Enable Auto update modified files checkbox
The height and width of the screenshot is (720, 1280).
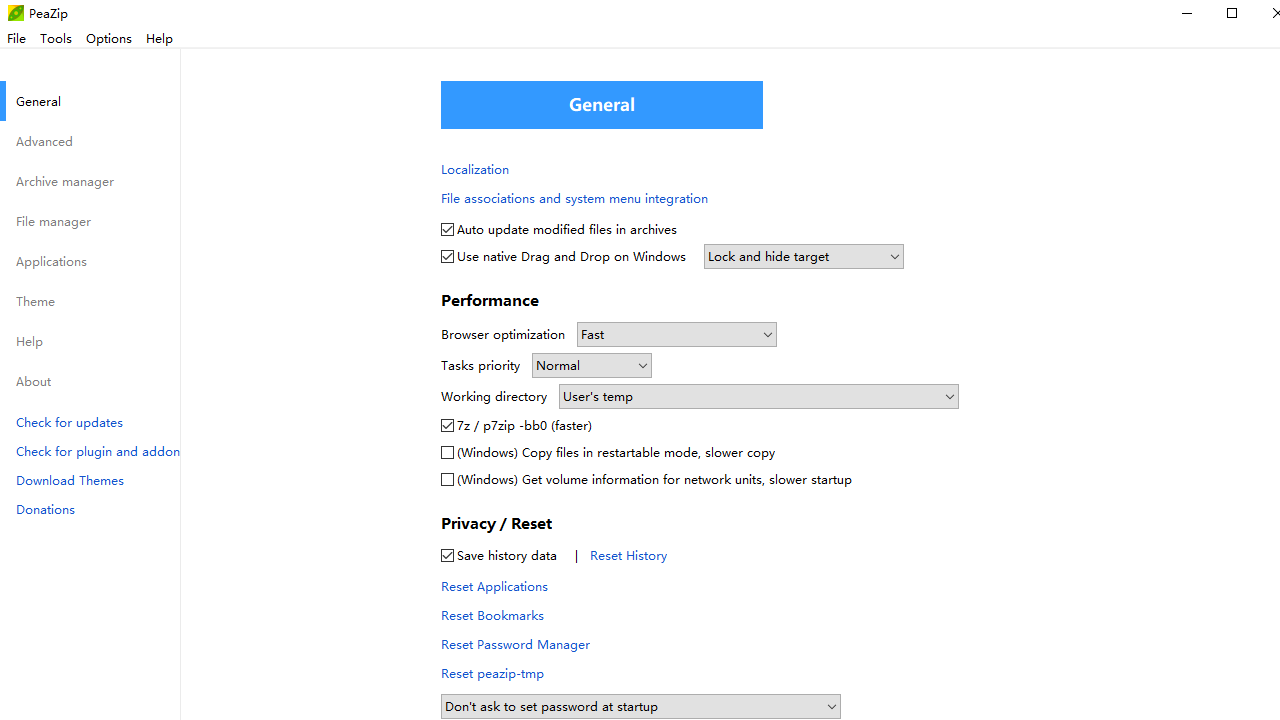coord(448,230)
